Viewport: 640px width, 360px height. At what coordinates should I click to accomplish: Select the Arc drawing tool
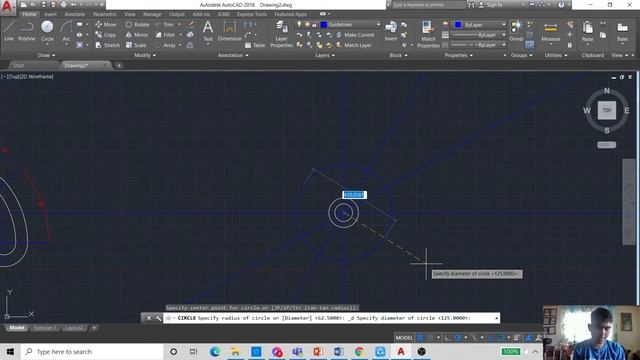click(x=66, y=31)
